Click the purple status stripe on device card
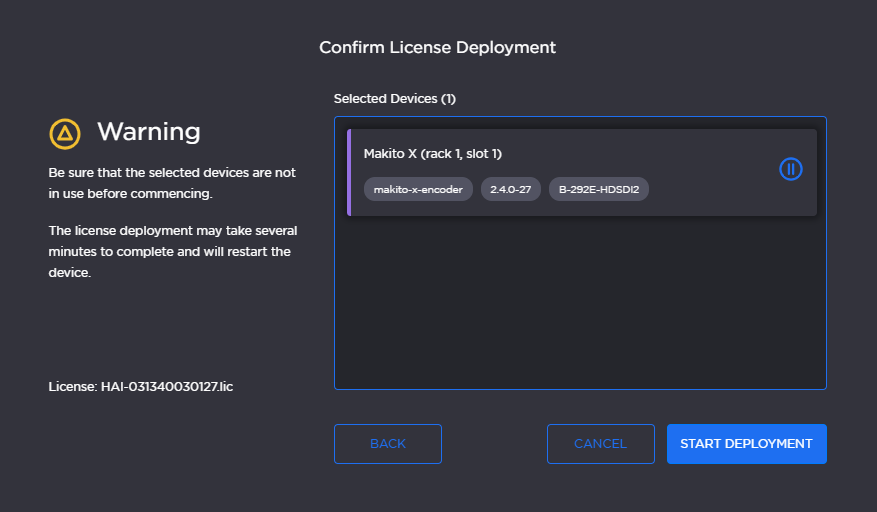The image size is (877, 512). [x=349, y=172]
